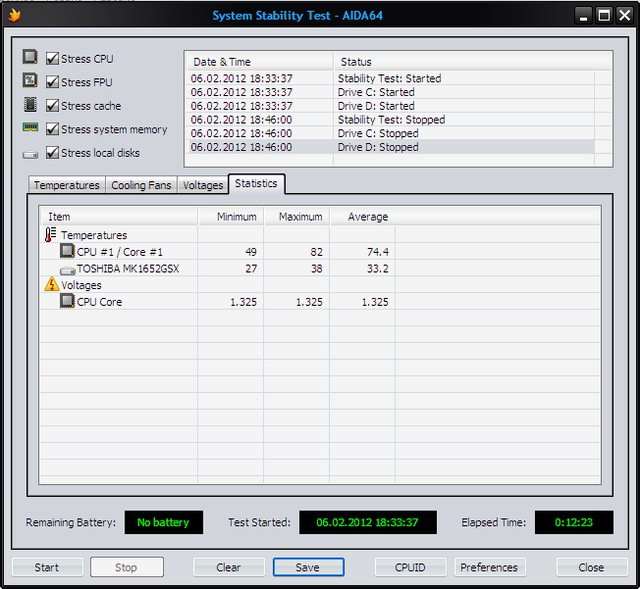Click the warning icon next to Voltages

pos(51,285)
